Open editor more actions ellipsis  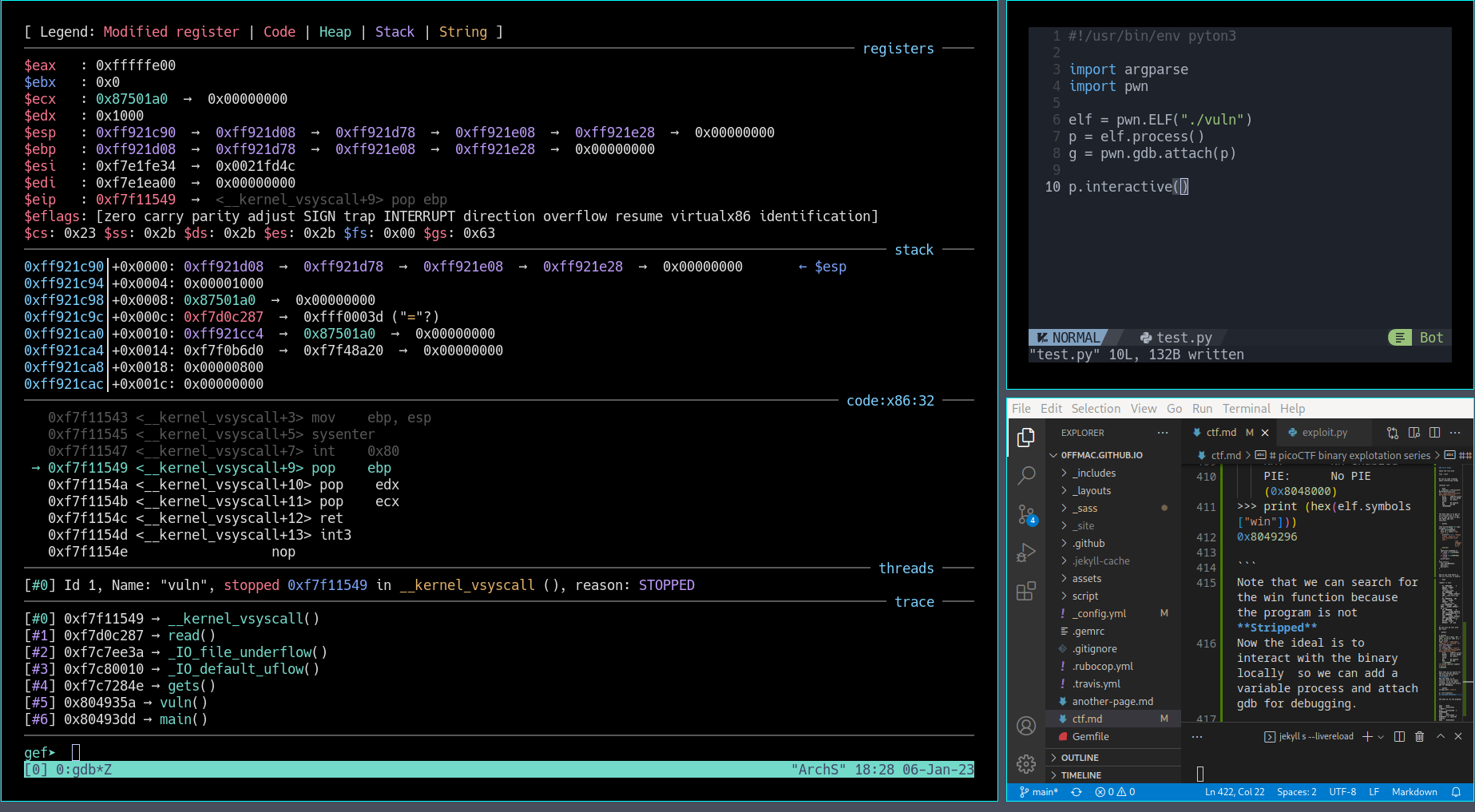pos(1456,433)
